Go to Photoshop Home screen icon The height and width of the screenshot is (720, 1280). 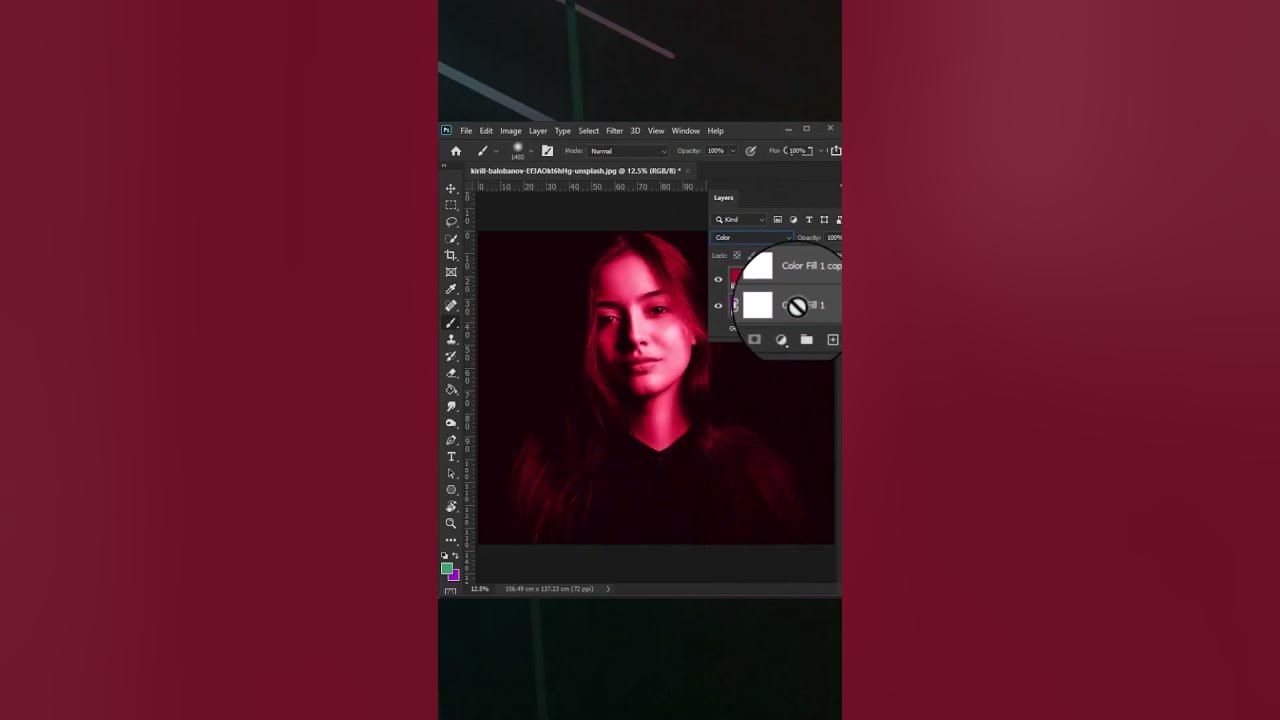(456, 151)
